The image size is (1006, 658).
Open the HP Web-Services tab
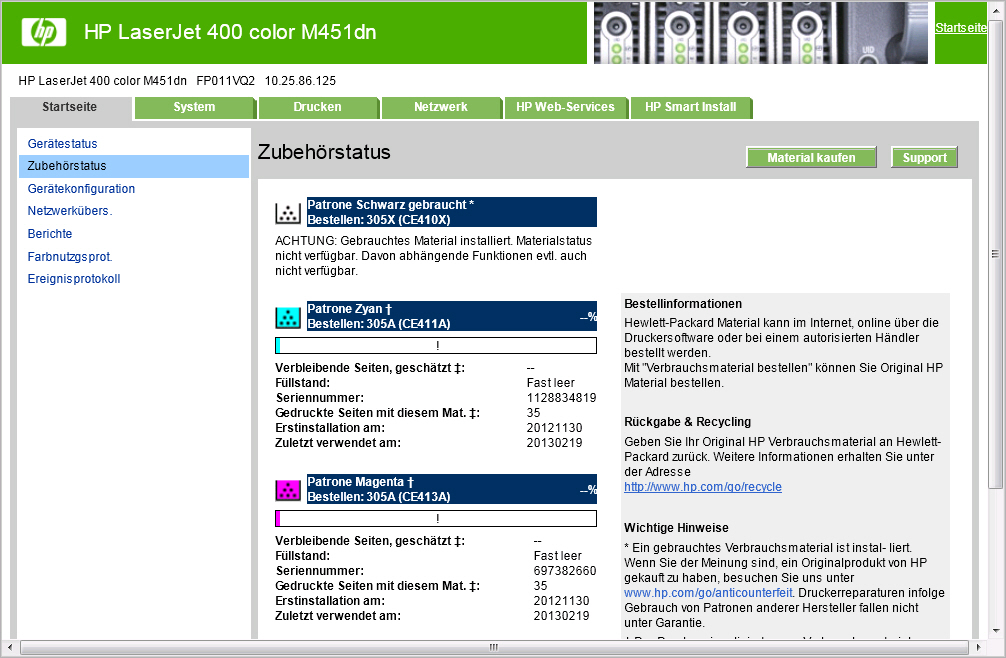(565, 107)
